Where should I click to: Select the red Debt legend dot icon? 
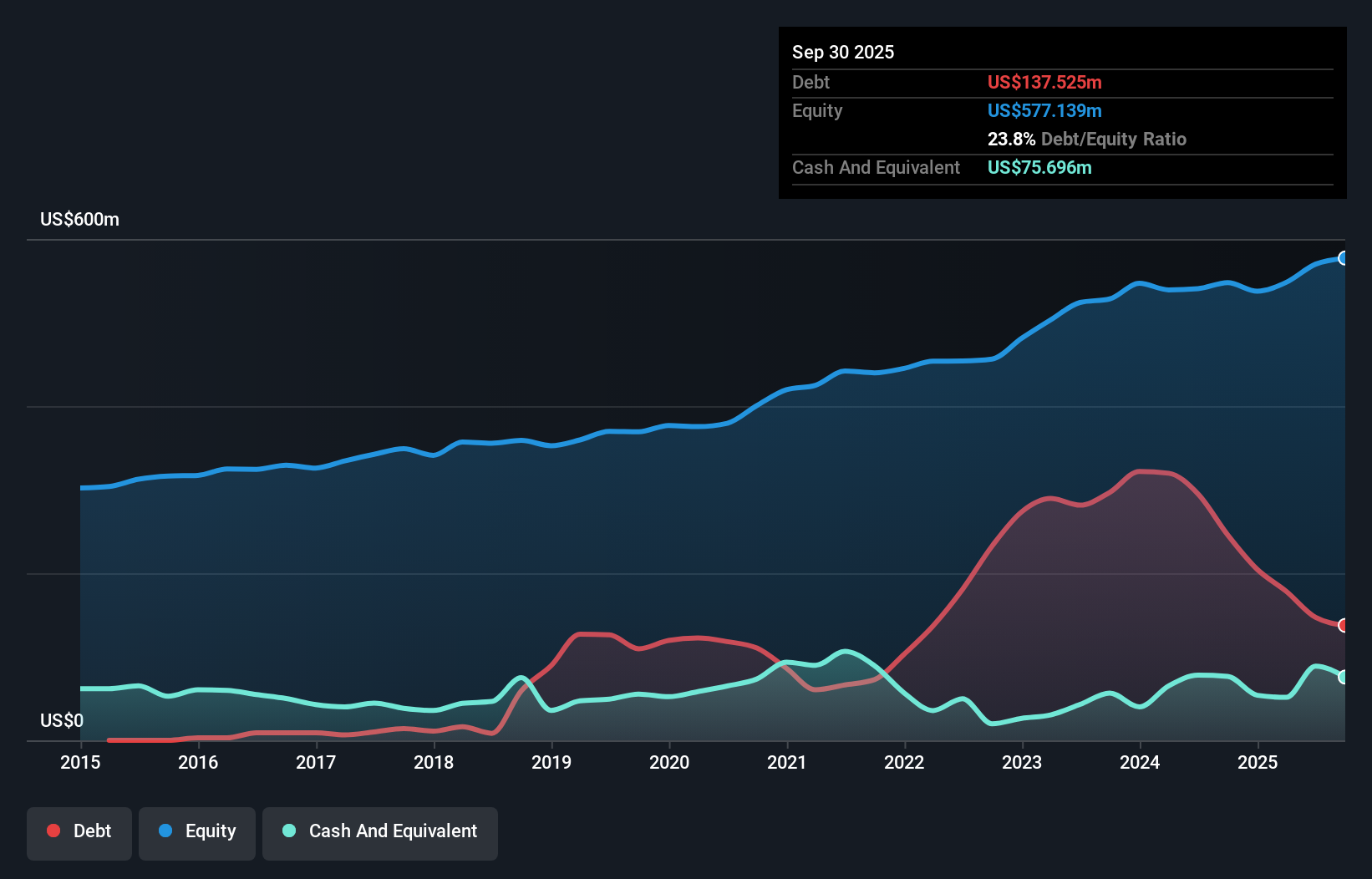point(53,831)
